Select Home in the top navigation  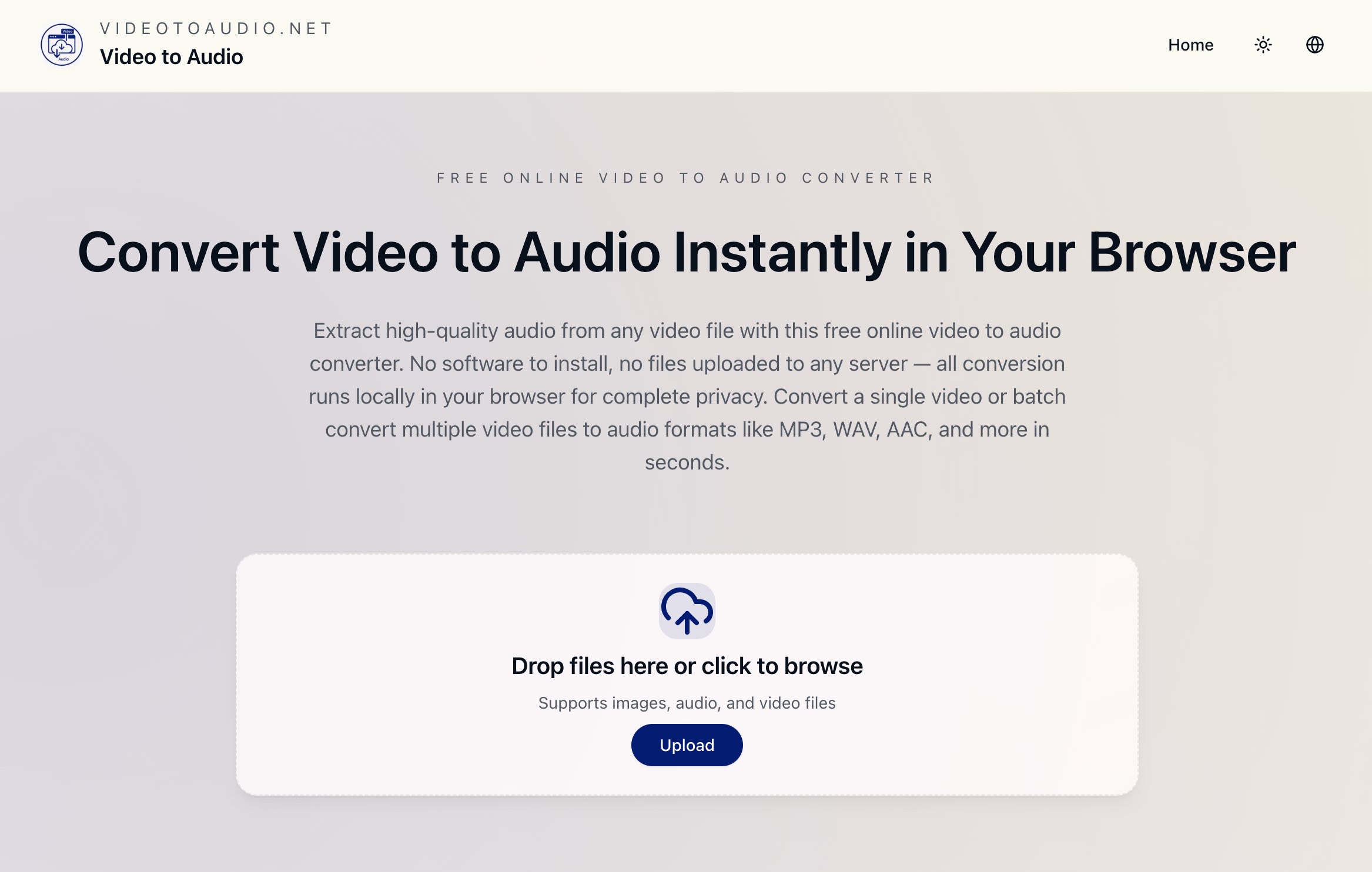pyautogui.click(x=1190, y=45)
